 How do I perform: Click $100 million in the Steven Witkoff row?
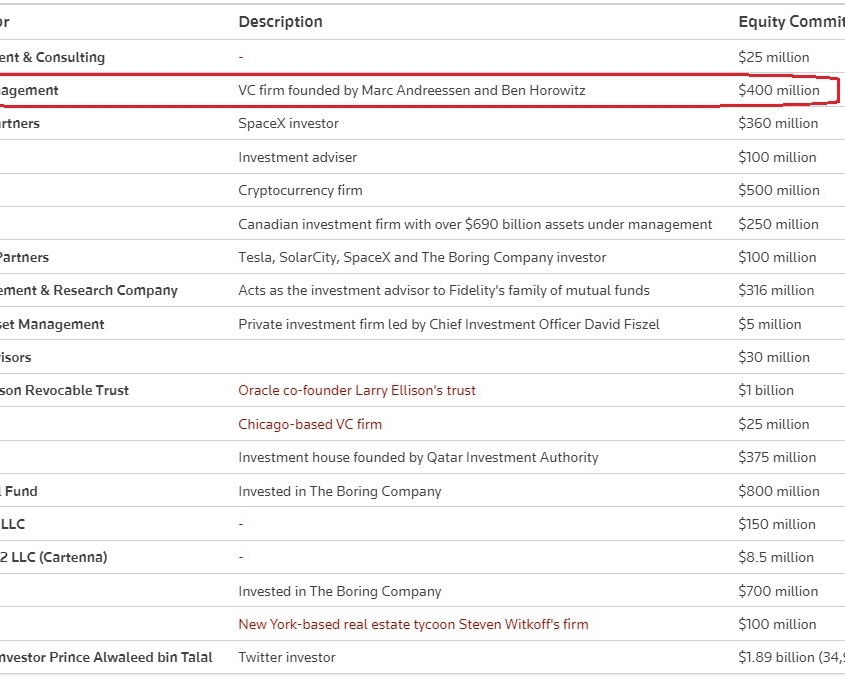(777, 624)
